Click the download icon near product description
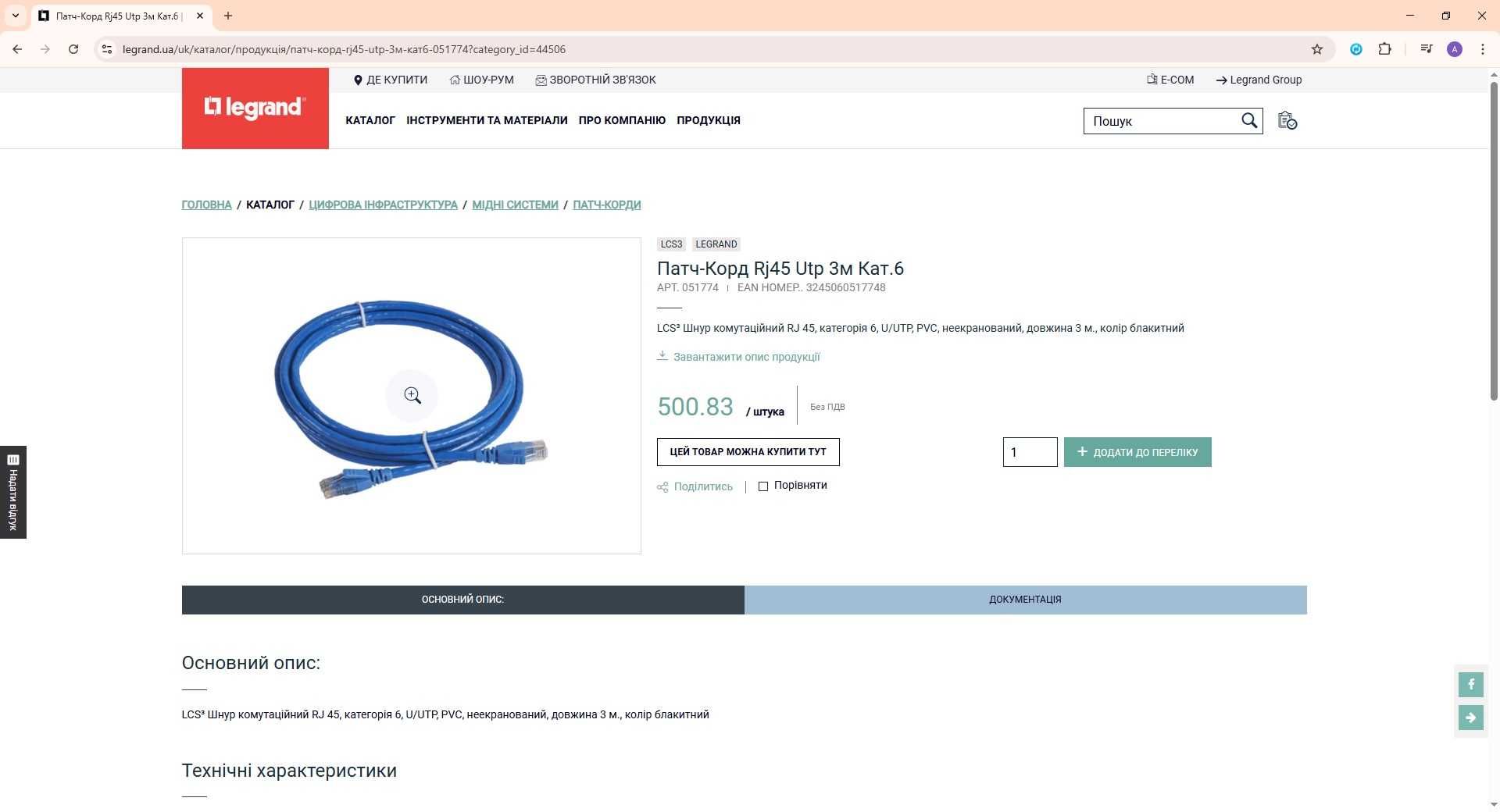This screenshot has height=812, width=1500. point(662,356)
